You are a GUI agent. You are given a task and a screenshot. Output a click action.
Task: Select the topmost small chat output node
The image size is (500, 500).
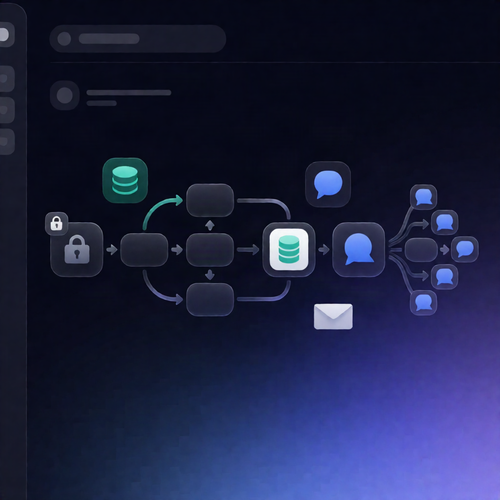click(x=423, y=197)
